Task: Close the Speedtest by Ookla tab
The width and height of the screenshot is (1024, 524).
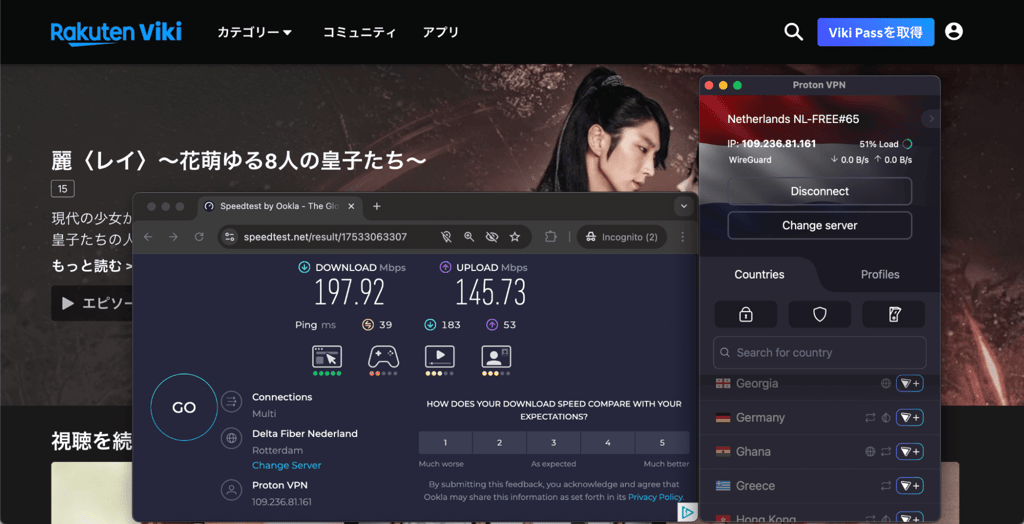Action: click(351, 206)
